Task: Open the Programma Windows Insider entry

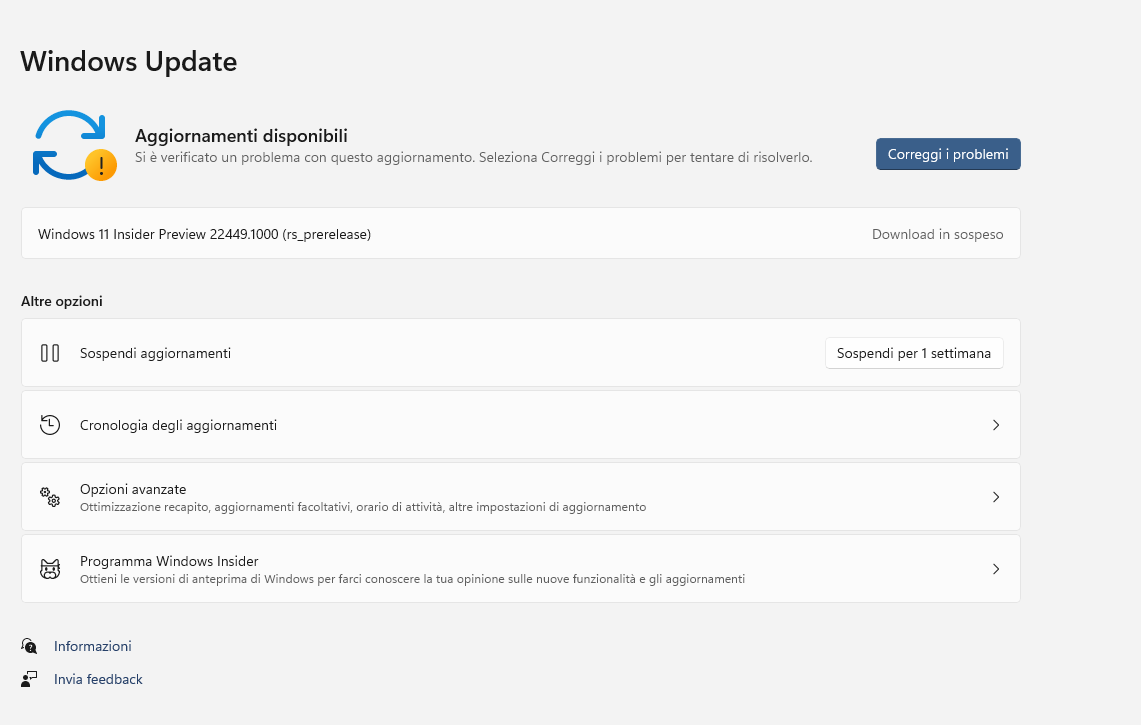Action: [521, 568]
